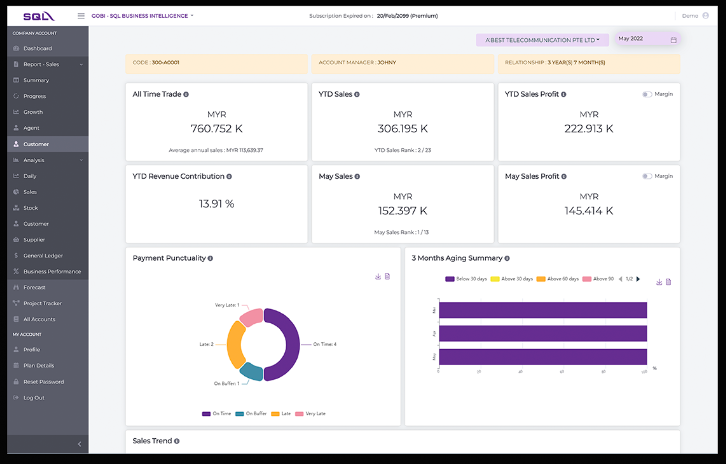This screenshot has width=726, height=464.
Task: Toggle the On Time legend entry
Action: point(216,414)
